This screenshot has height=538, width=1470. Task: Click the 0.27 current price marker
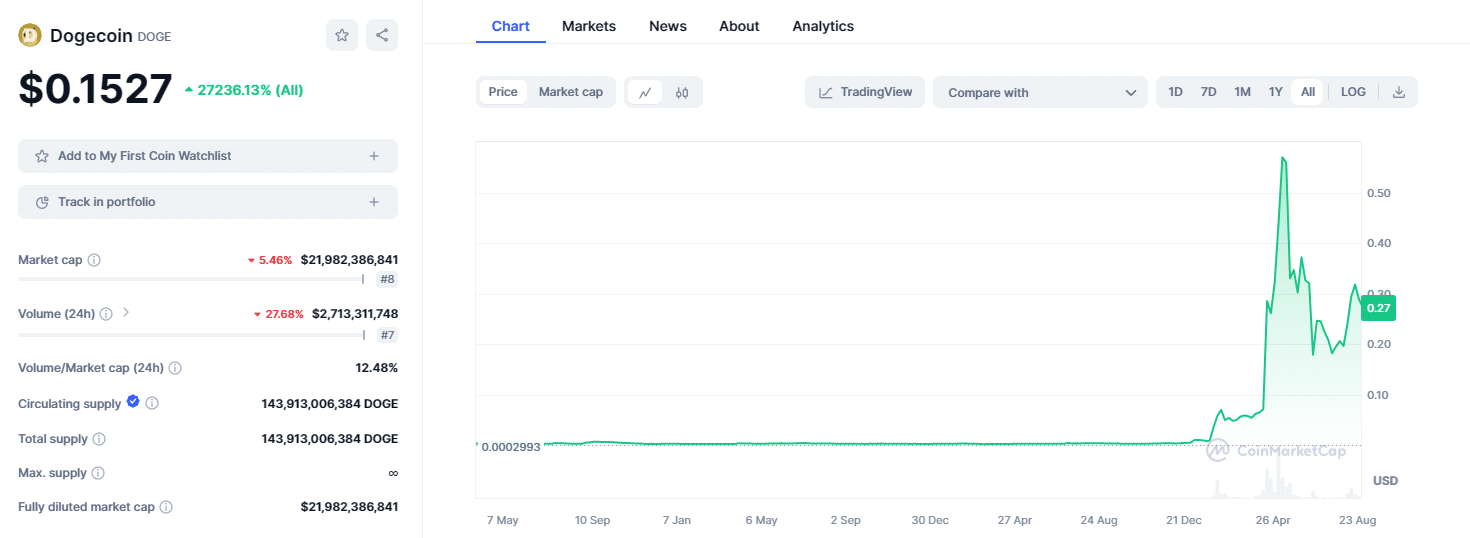point(1378,308)
